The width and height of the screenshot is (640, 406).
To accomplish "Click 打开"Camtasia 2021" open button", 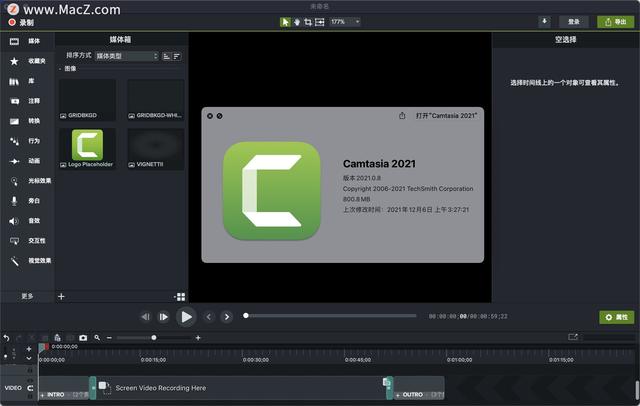I will click(446, 116).
